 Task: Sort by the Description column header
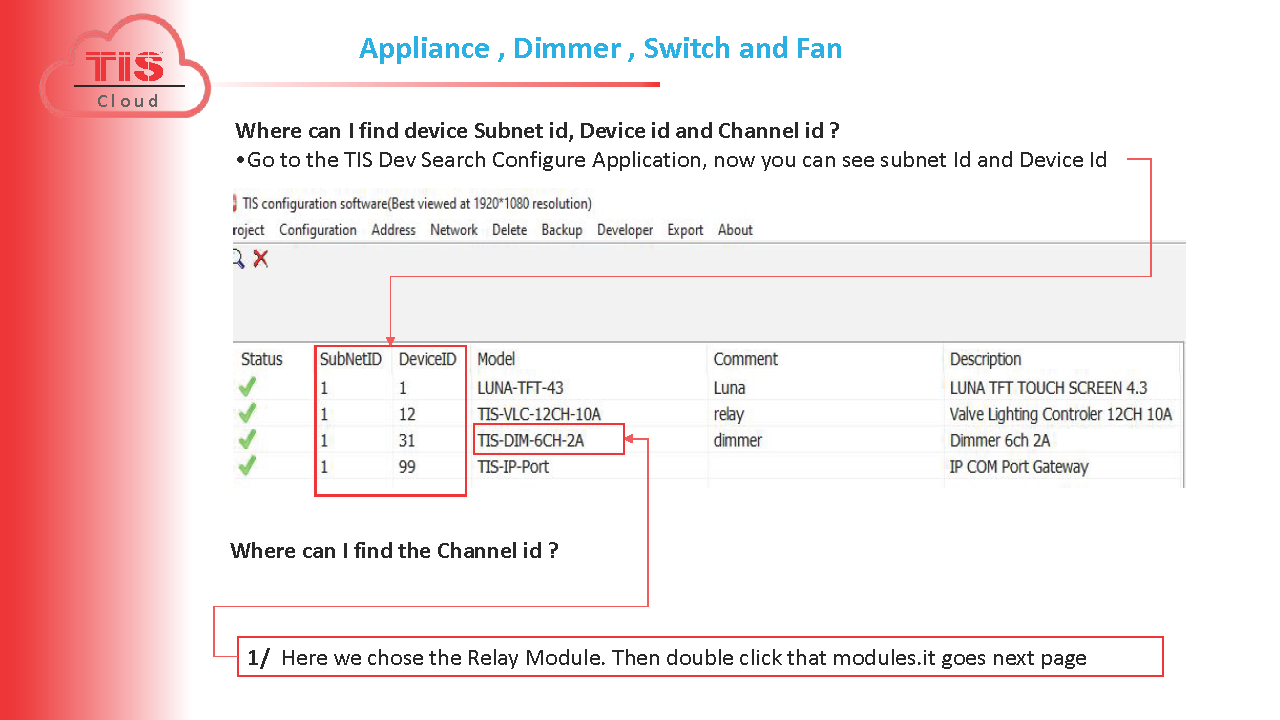(986, 359)
